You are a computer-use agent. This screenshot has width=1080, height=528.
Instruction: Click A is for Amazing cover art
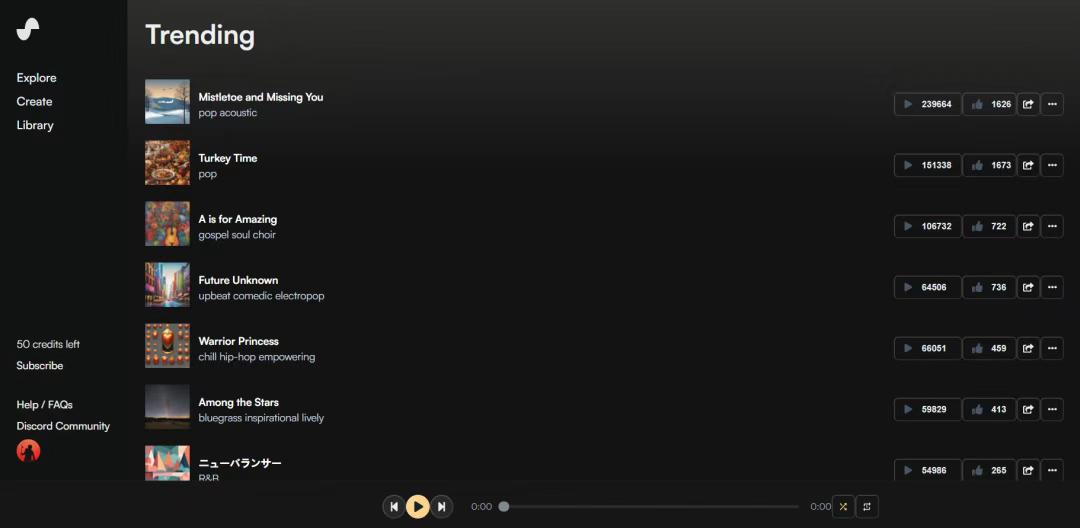[x=167, y=224]
